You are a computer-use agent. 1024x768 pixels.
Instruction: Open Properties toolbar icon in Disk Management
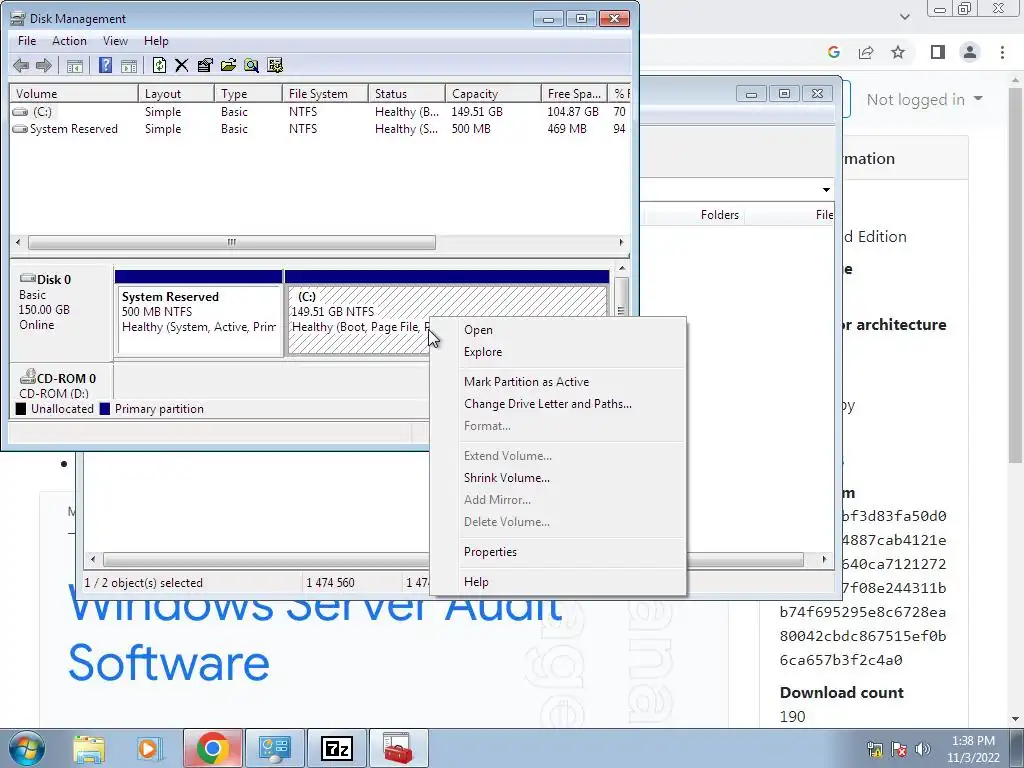(205, 65)
